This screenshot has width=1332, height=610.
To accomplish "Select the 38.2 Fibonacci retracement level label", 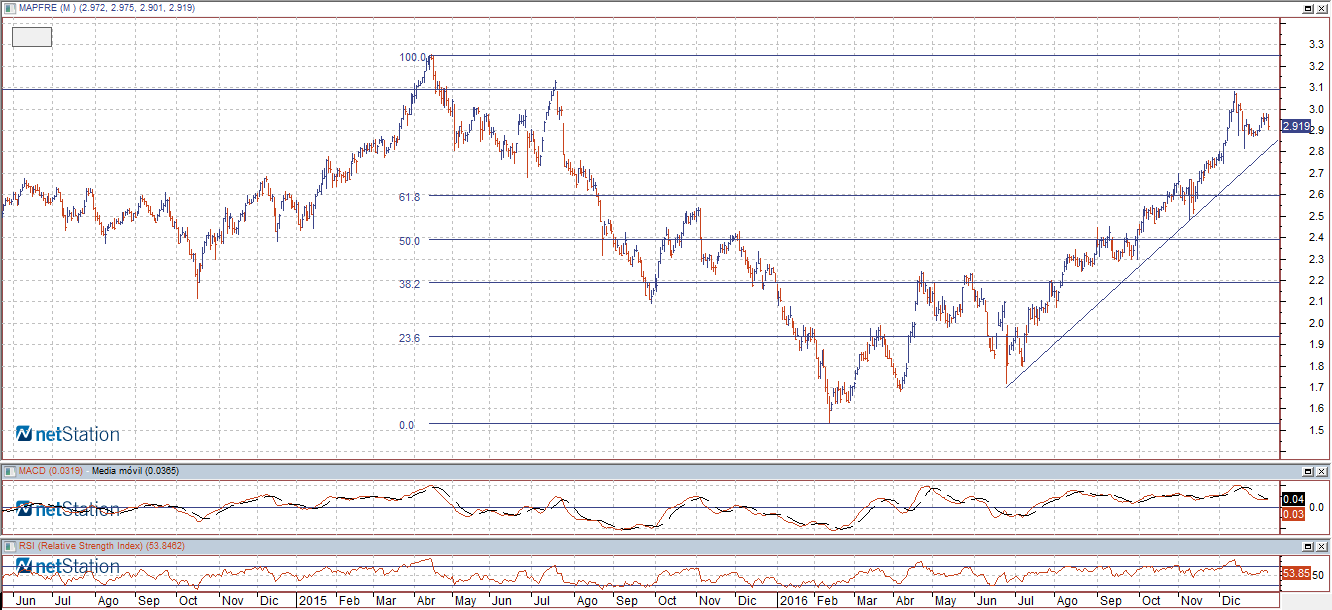I will [410, 284].
